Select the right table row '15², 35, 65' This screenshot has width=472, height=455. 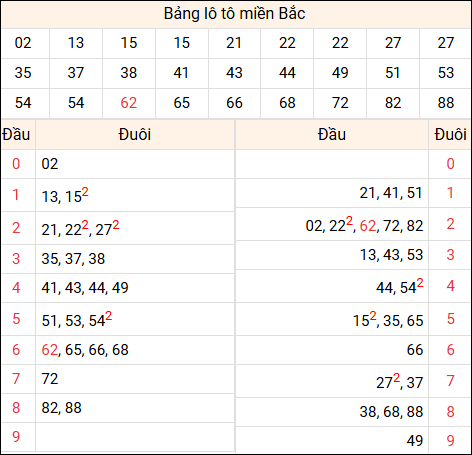[x=332, y=319]
